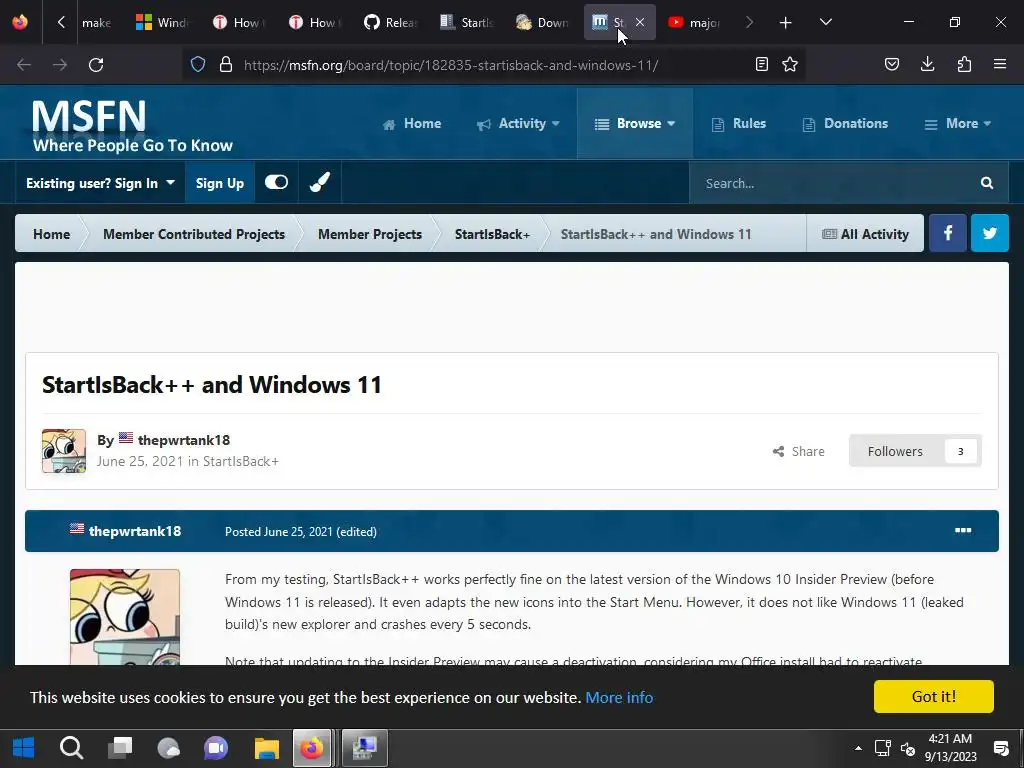Open Member Contributed Projects breadcrumb
Image resolution: width=1024 pixels, height=768 pixels.
(194, 234)
